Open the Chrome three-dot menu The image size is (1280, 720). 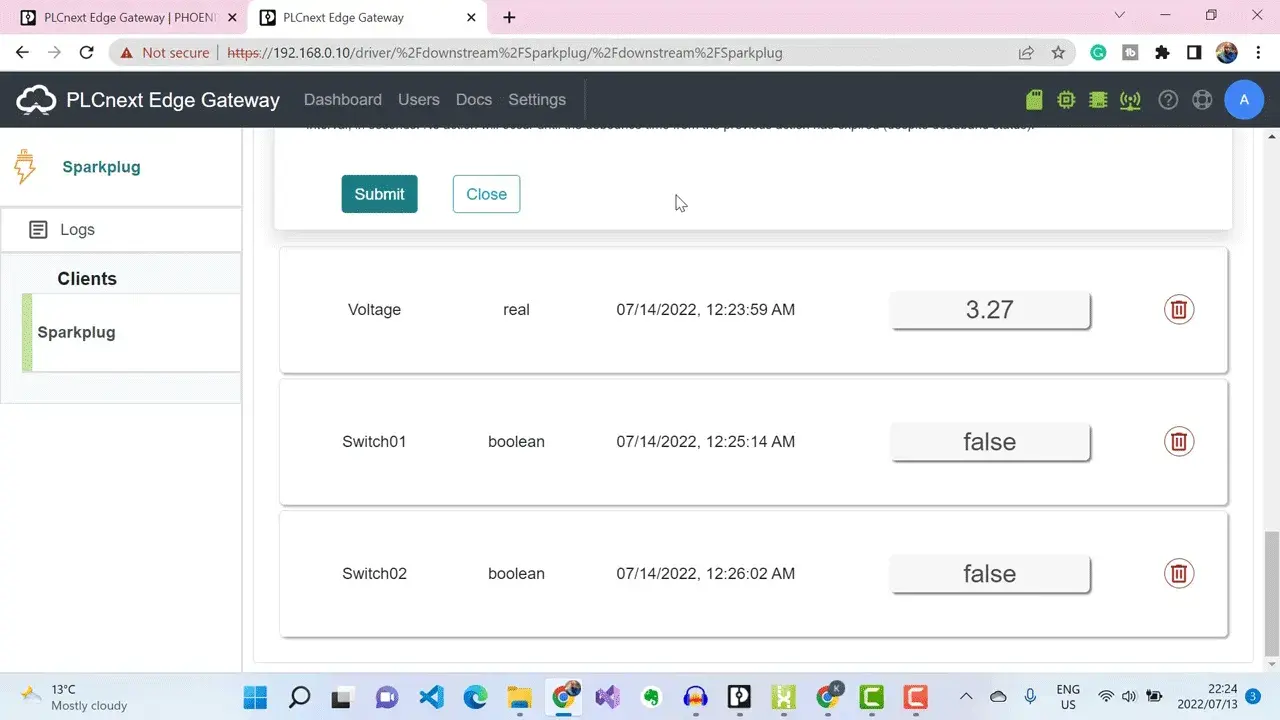point(1257,53)
